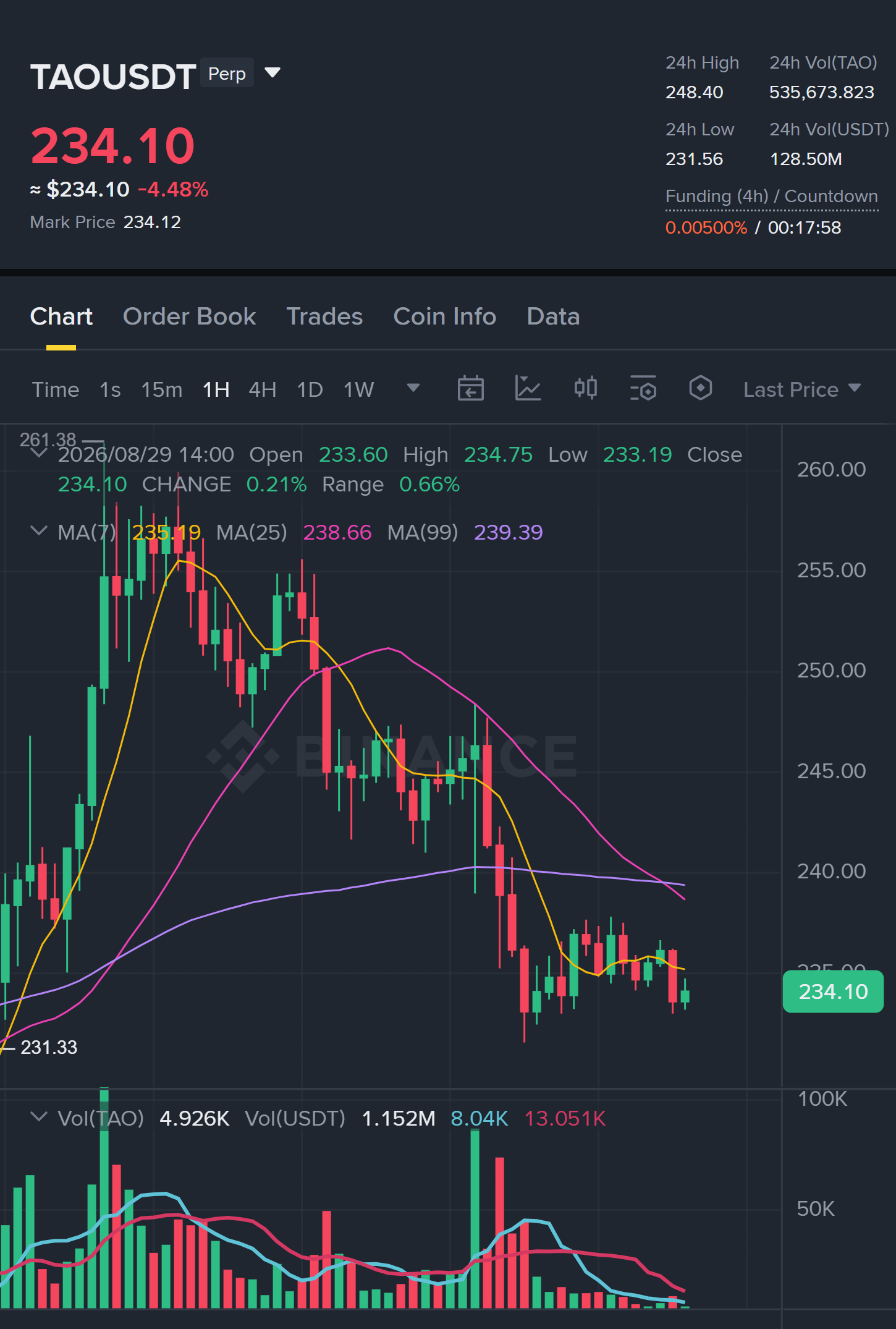Open the TAOUSDT pair selector dropdown arrow
896x1329 pixels.
[273, 73]
